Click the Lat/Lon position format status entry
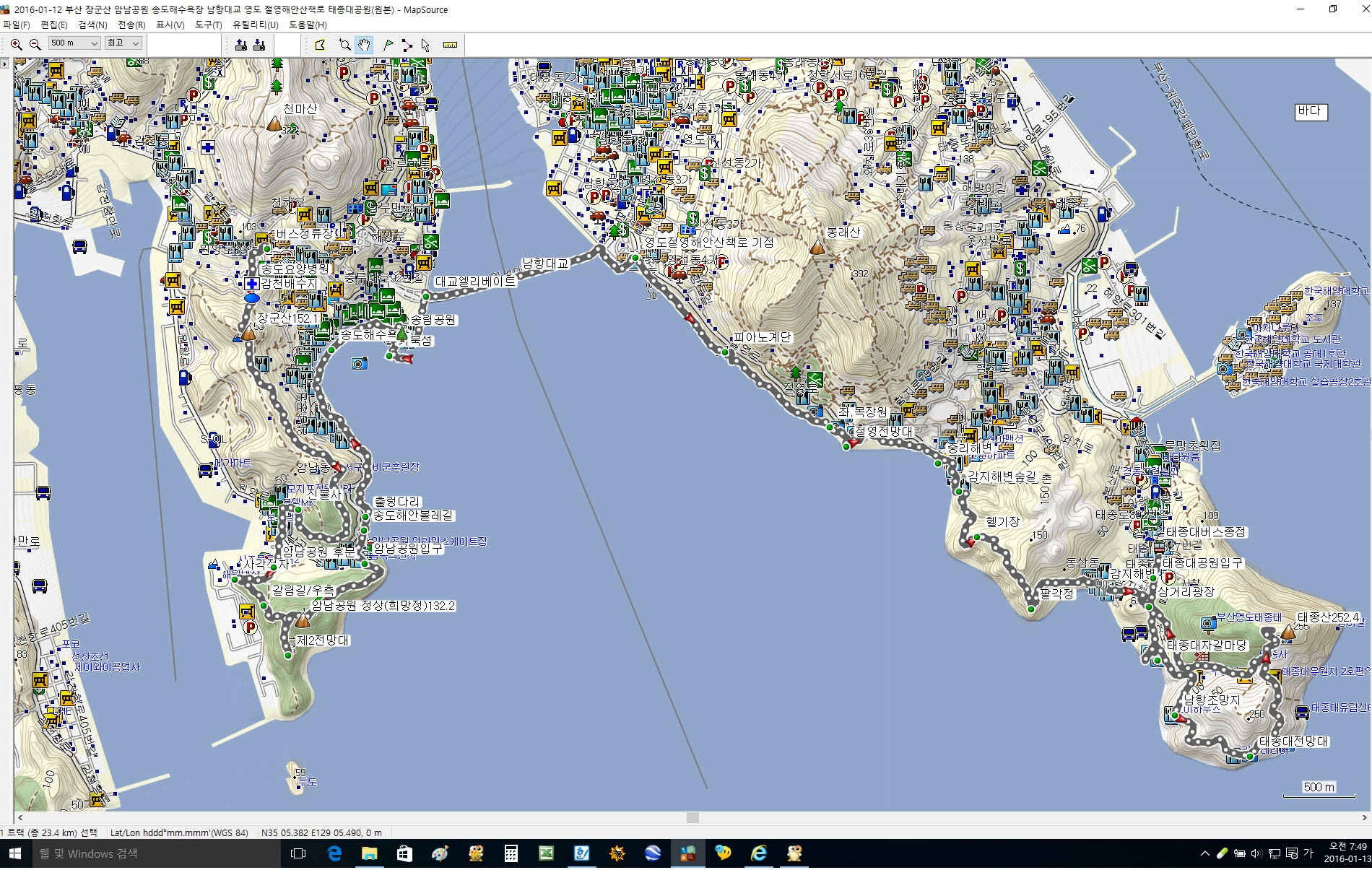This screenshot has width=1372, height=870. 179,832
